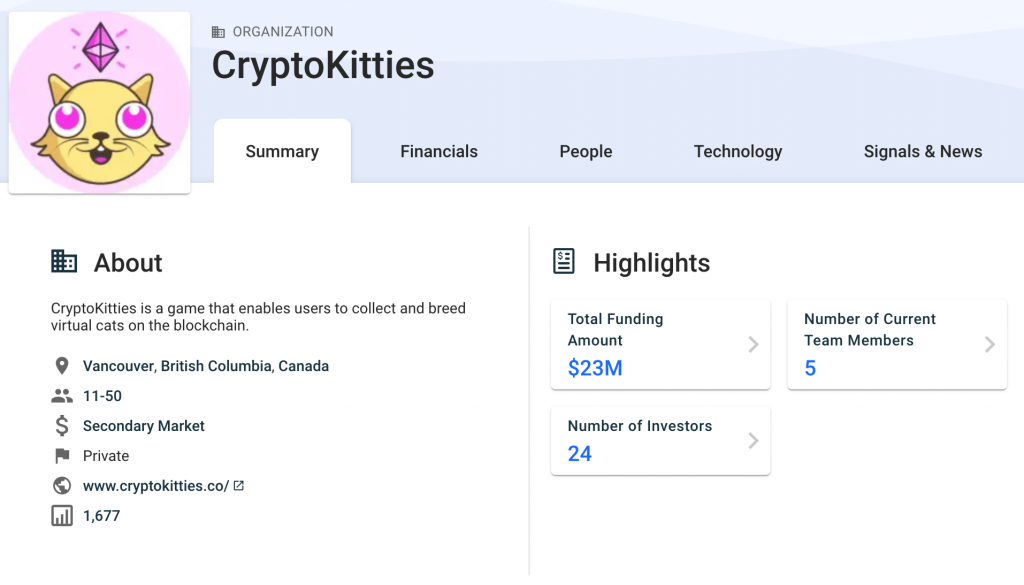Open the www.cryptokitties.co link

click(156, 486)
